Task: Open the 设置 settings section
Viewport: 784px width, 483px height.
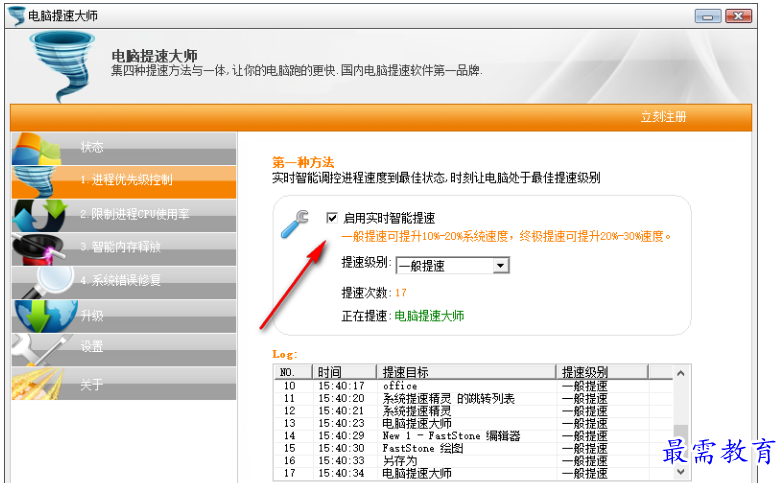Action: pyautogui.click(x=124, y=350)
